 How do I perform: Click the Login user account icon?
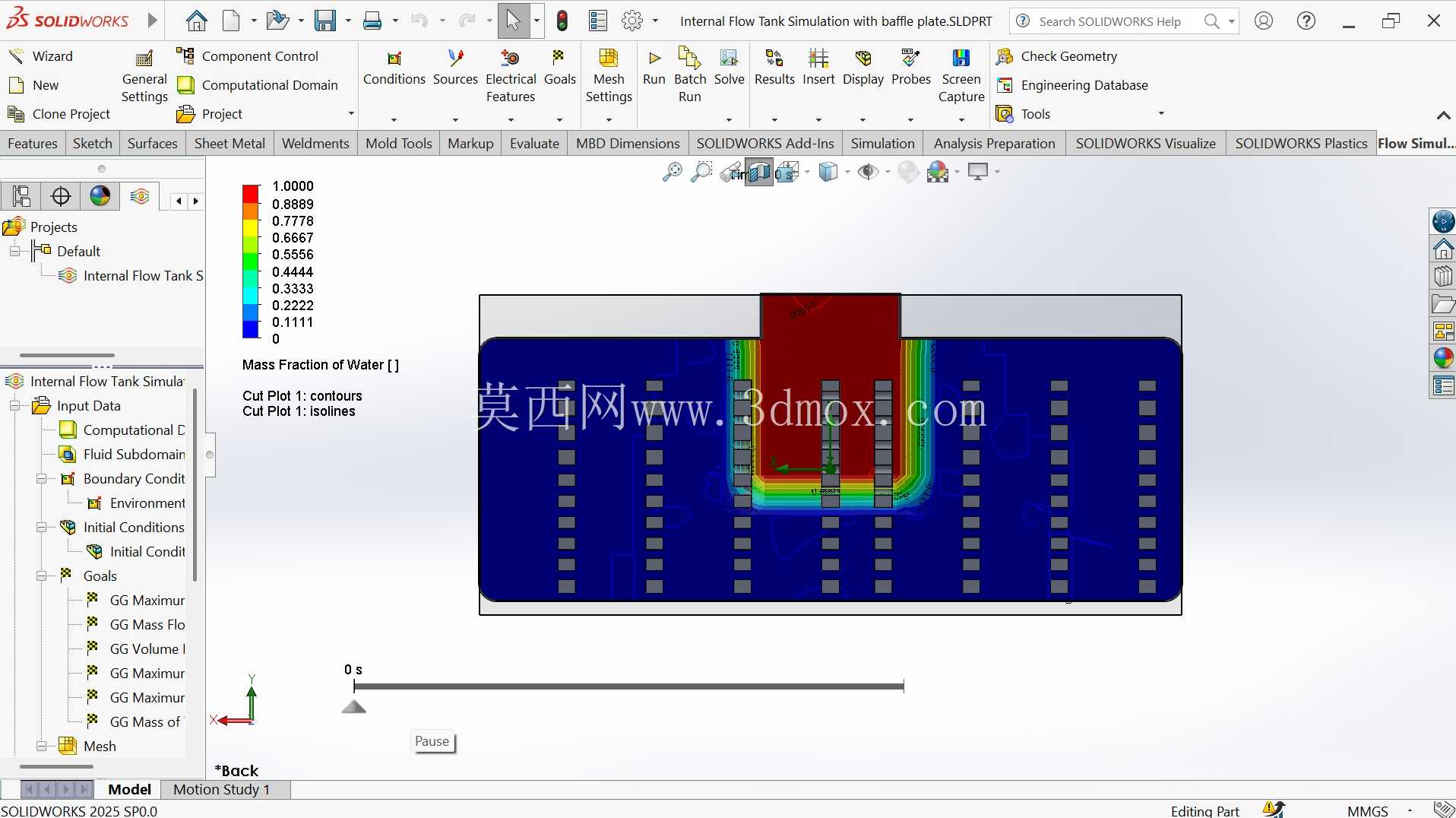coord(1264,21)
